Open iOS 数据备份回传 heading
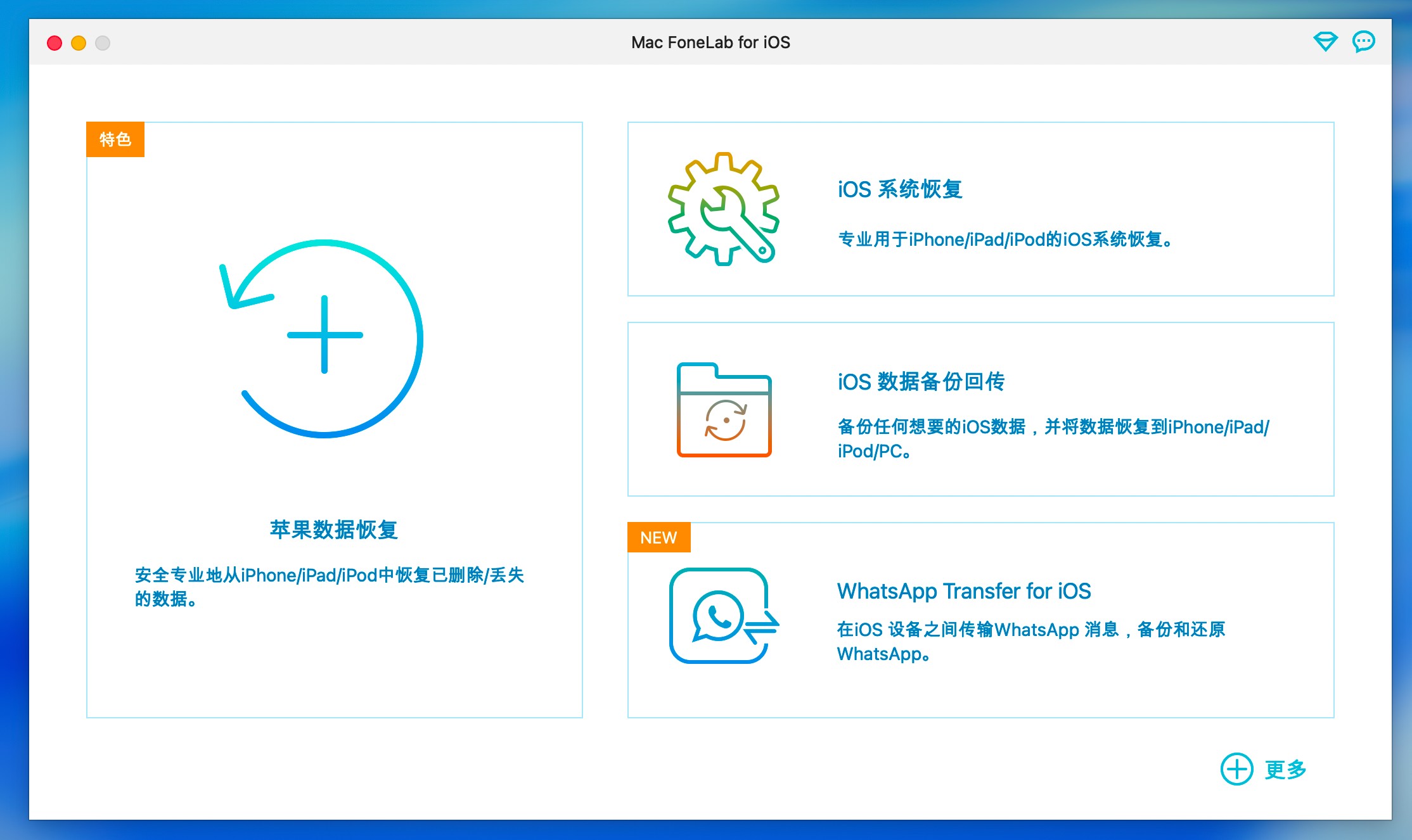 pyautogui.click(x=921, y=381)
